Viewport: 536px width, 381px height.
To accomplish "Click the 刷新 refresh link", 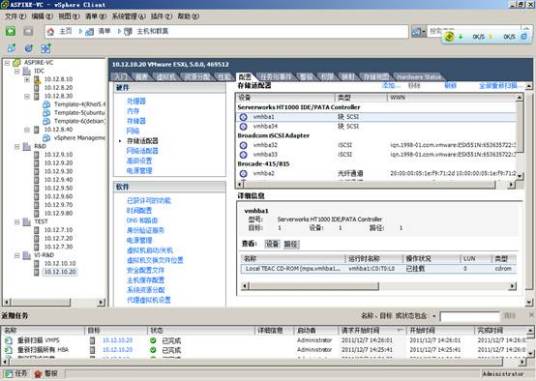I will (x=450, y=85).
